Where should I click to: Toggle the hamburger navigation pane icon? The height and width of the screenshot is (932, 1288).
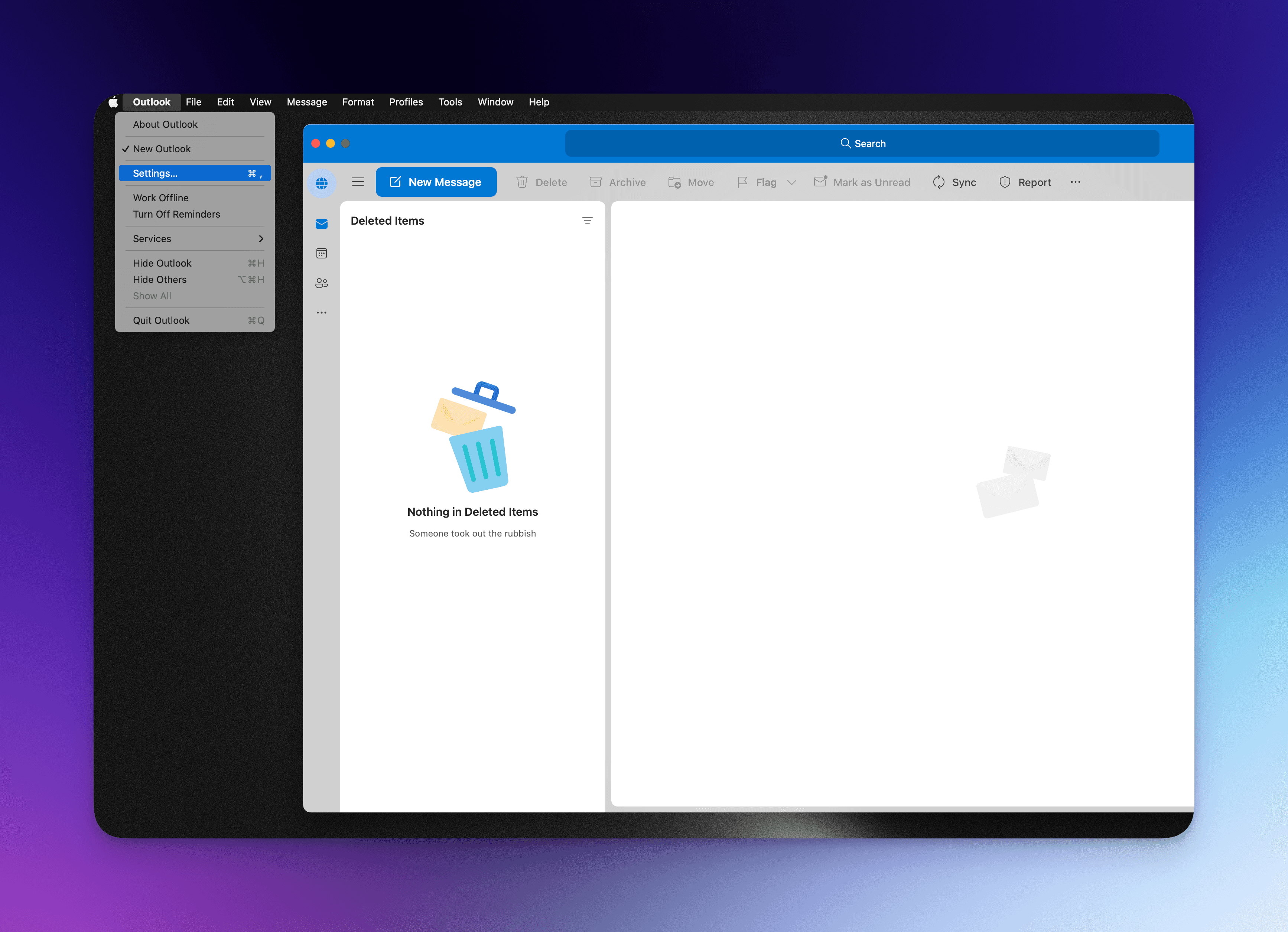pos(358,182)
